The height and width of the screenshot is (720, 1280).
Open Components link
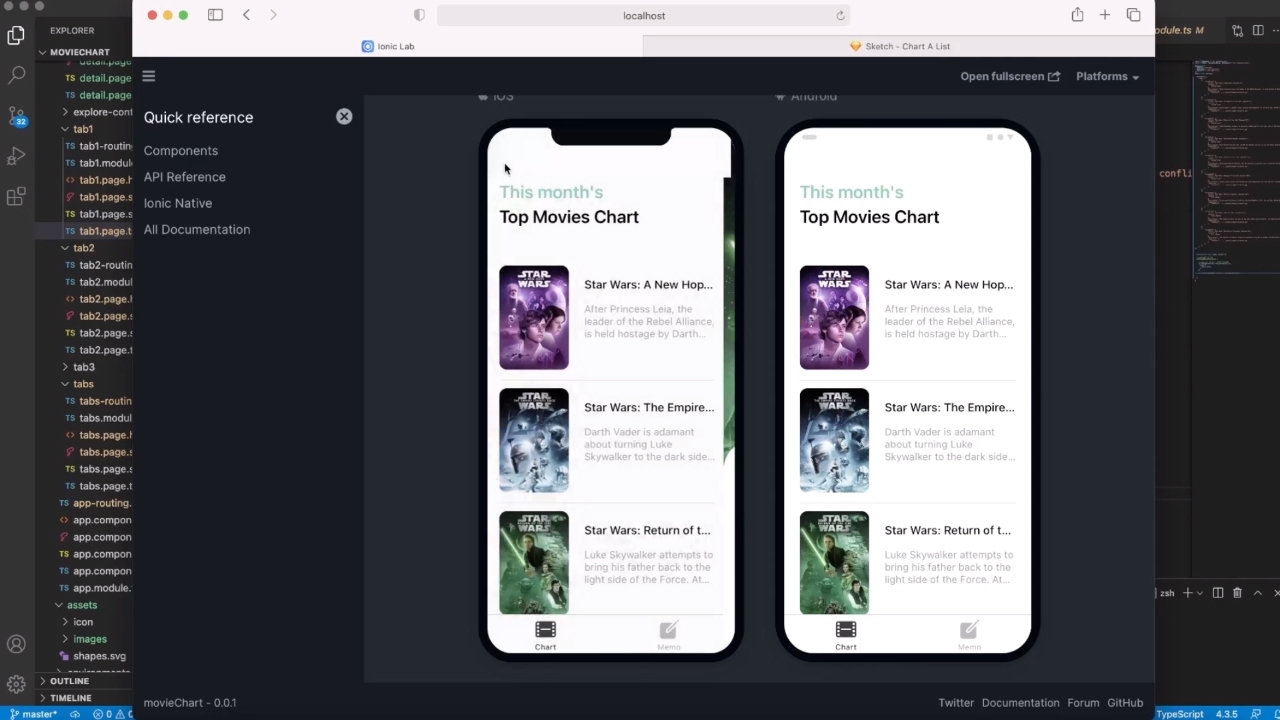pyautogui.click(x=181, y=151)
